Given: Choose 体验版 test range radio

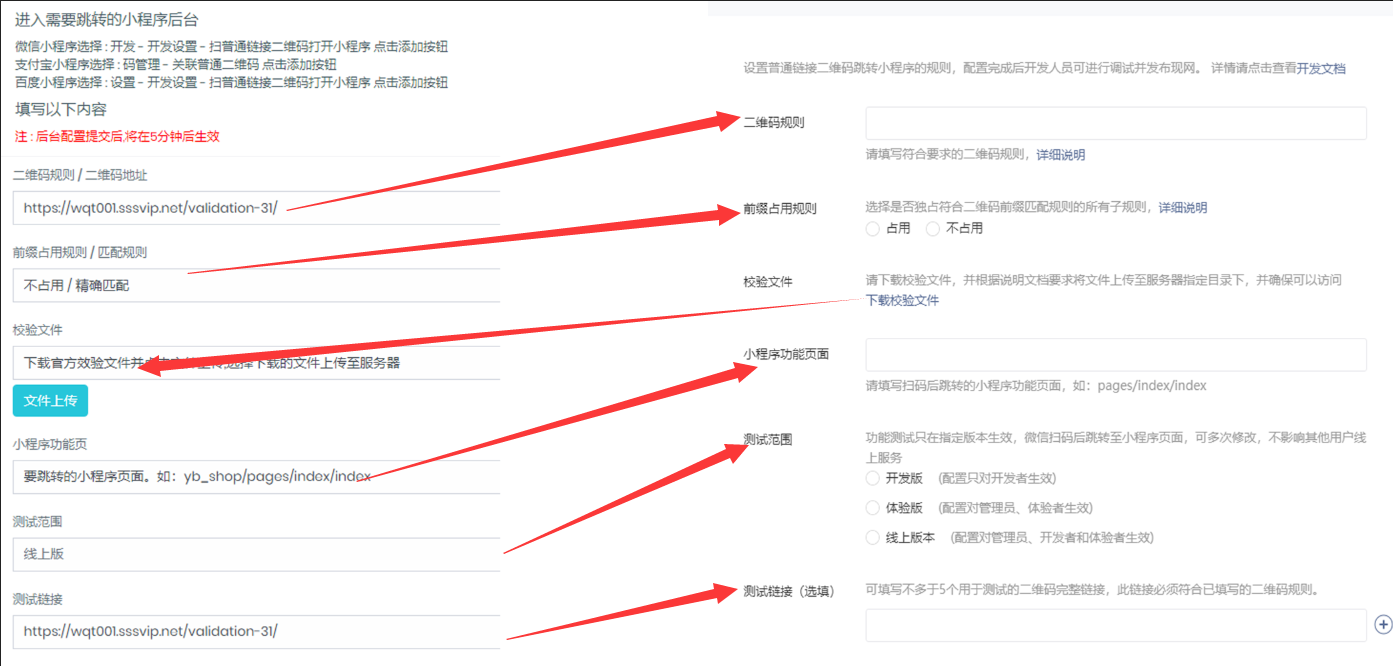Looking at the screenshot, I should [873, 508].
